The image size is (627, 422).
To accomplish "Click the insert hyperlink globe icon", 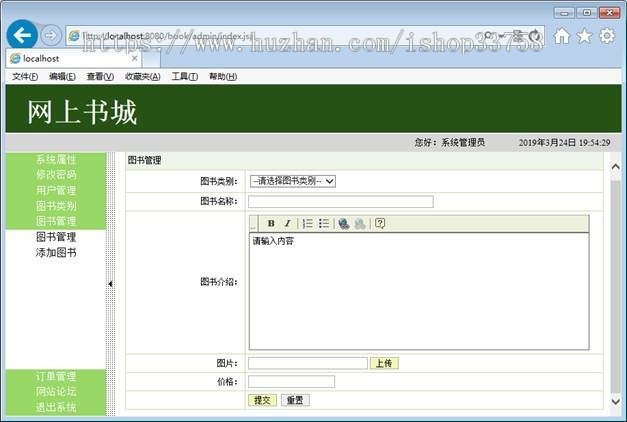I will [x=344, y=224].
